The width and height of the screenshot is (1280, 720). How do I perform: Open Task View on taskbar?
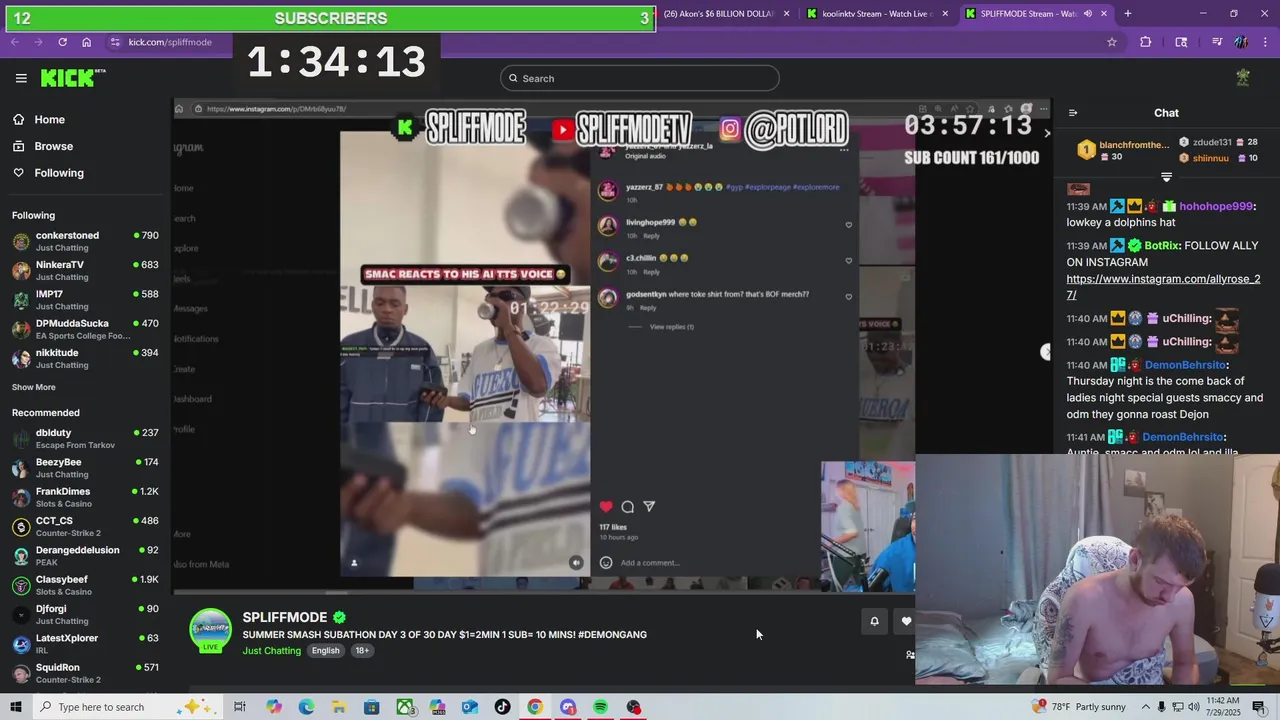pos(240,707)
